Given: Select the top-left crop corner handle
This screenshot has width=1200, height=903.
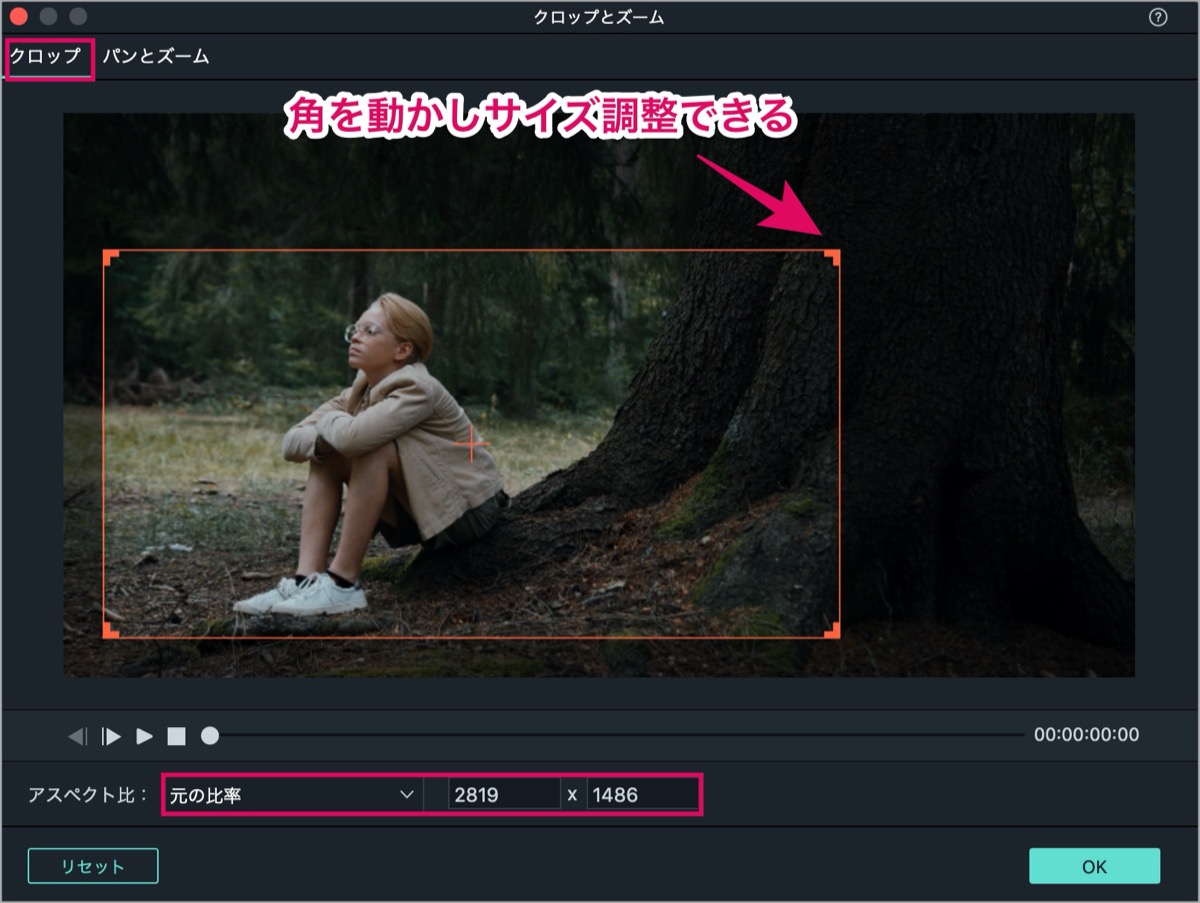Looking at the screenshot, I should tap(111, 257).
